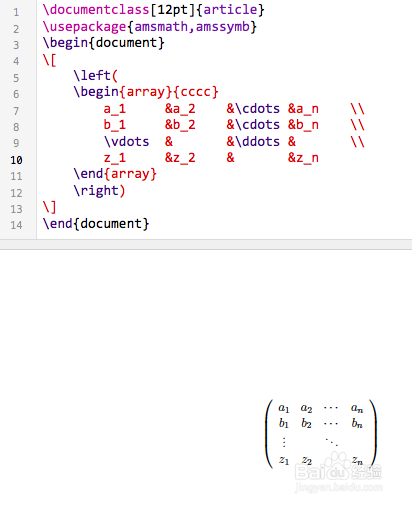This screenshot has height=505, width=412.
Task: Click the diagonal dots in the matrix preview
Action: pyautogui.click(x=332, y=442)
